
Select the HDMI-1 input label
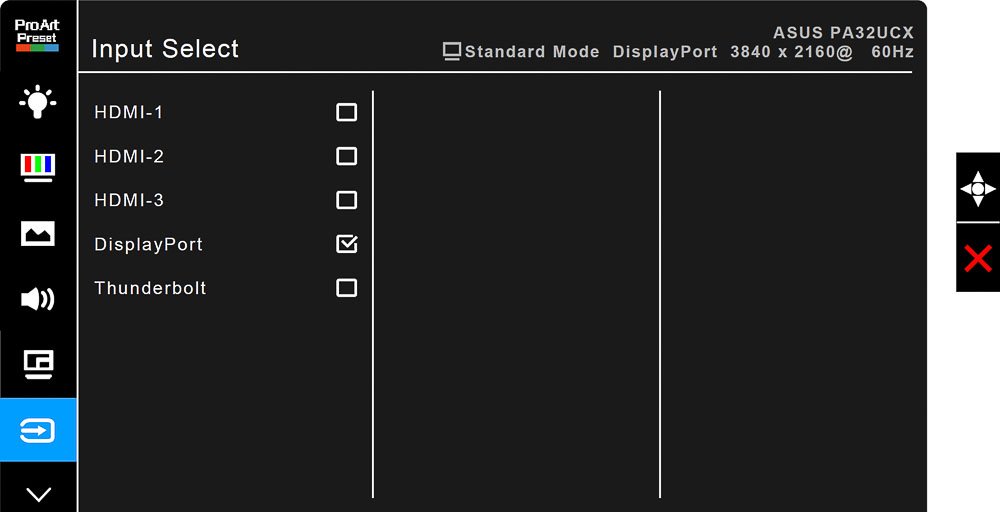click(x=129, y=113)
